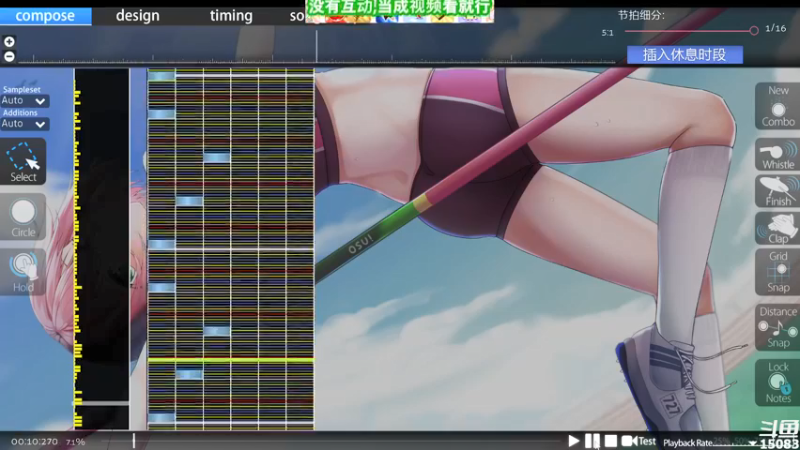Click the song progress bar marker

tap(134, 441)
